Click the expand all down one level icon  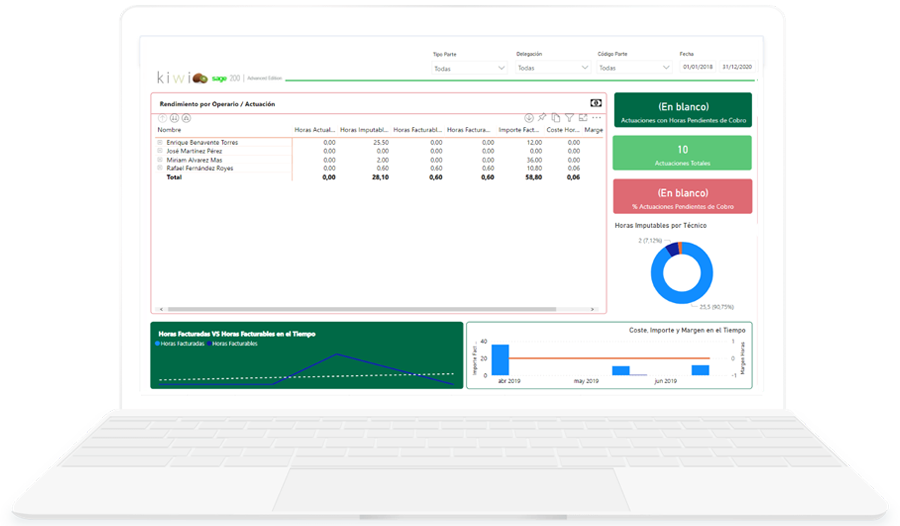point(186,118)
